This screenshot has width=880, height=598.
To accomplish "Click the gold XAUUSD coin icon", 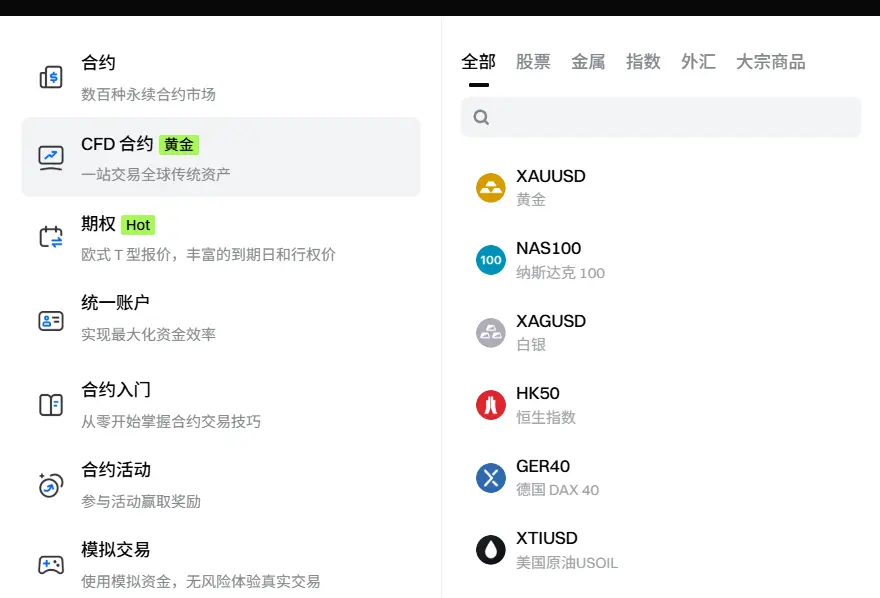I will click(491, 187).
